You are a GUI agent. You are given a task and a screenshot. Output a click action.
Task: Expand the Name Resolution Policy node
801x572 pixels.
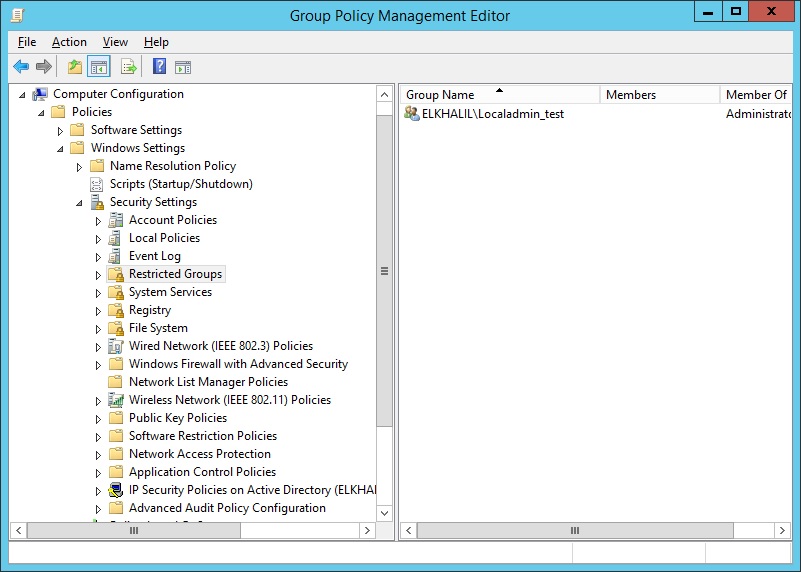[x=79, y=167]
